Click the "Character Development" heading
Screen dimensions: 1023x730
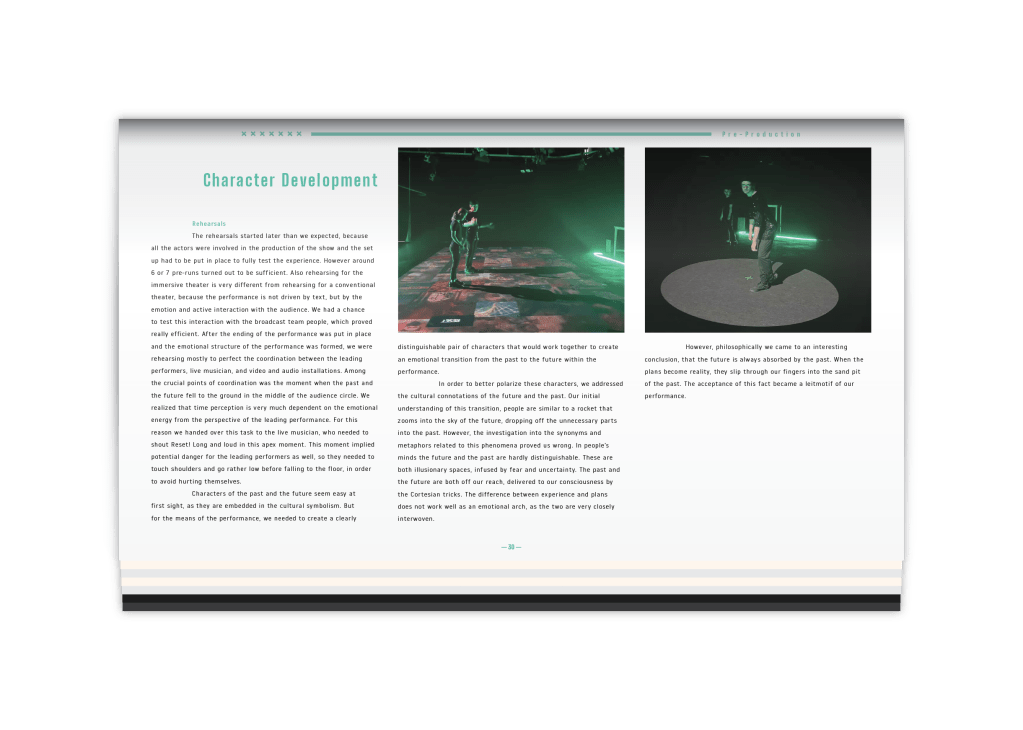tap(290, 181)
